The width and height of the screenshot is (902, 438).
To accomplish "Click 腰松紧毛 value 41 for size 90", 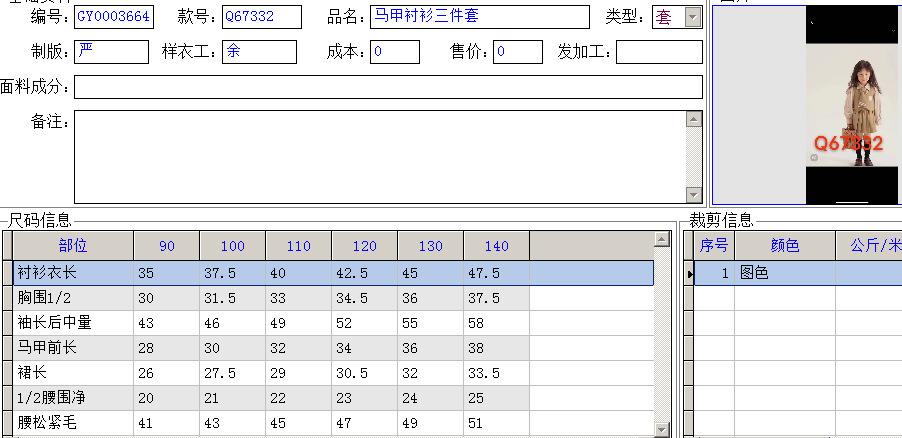I will click(167, 423).
